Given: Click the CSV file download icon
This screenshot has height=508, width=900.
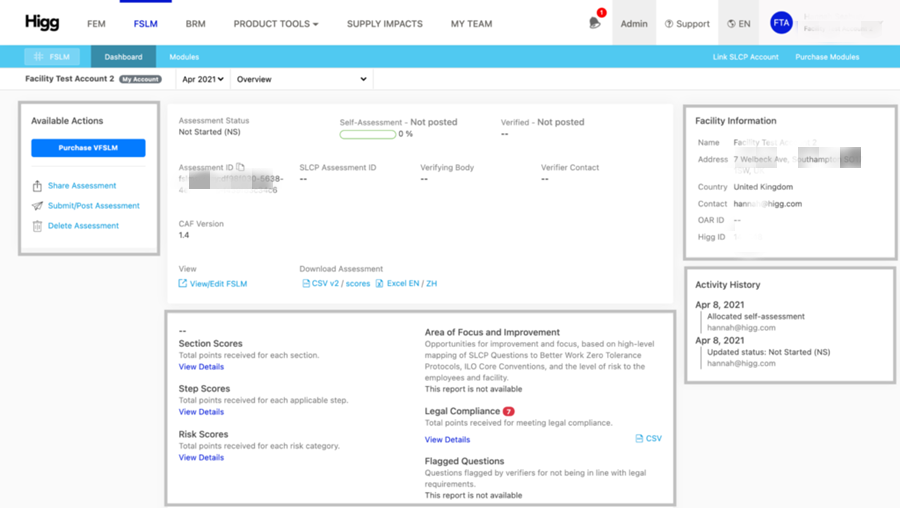Looking at the screenshot, I should pyautogui.click(x=306, y=283).
